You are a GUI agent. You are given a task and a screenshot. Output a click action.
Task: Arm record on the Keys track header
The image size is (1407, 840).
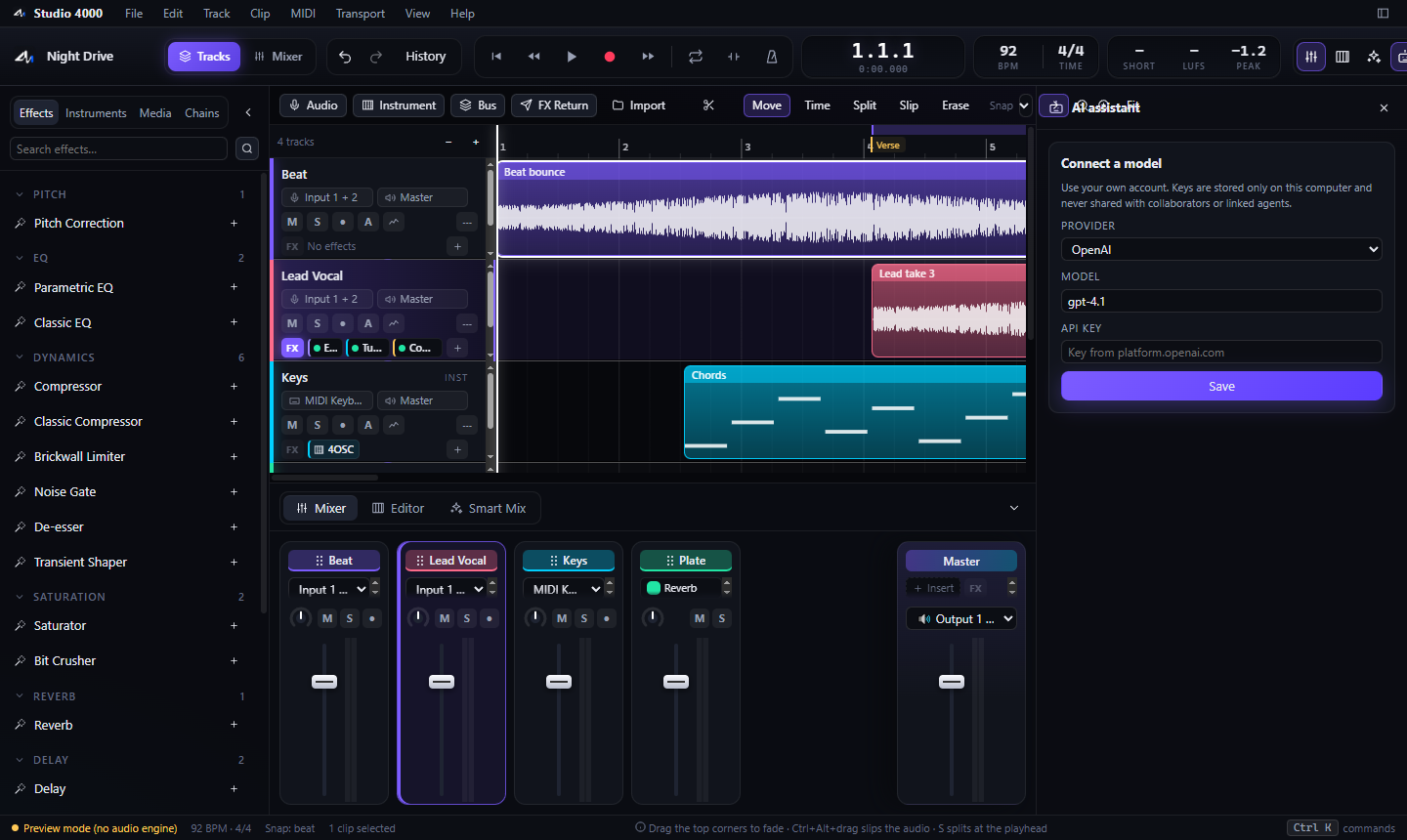click(343, 425)
